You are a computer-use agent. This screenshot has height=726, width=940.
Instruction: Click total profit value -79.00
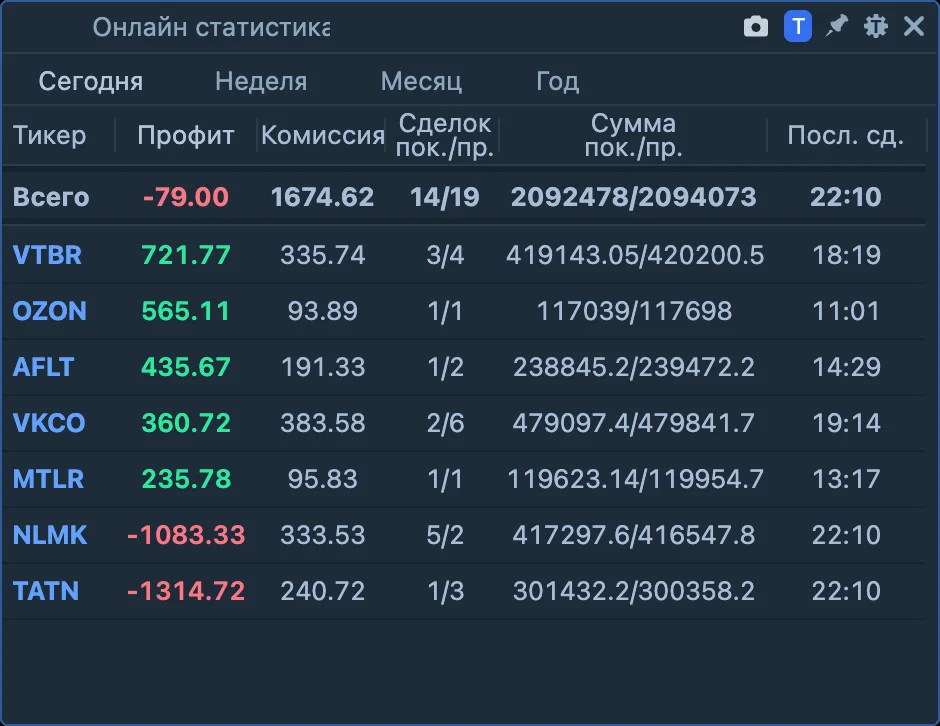[186, 197]
